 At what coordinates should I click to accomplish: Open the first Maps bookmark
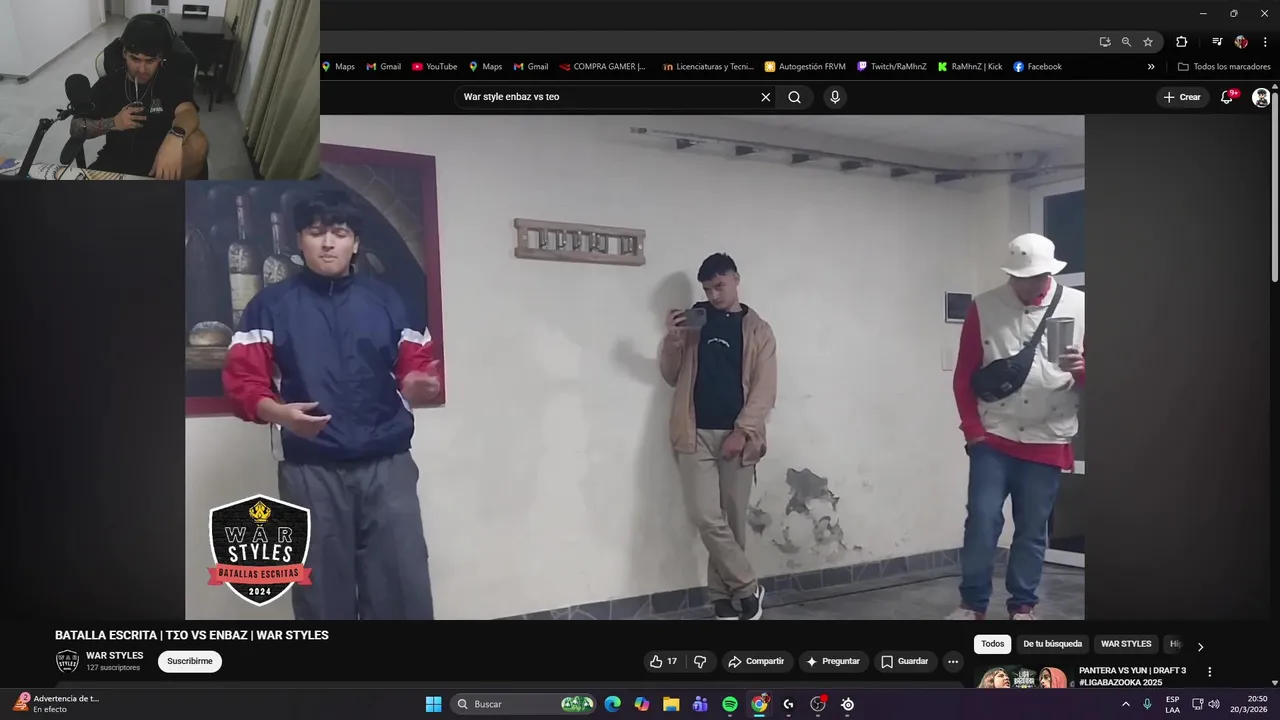click(x=338, y=67)
